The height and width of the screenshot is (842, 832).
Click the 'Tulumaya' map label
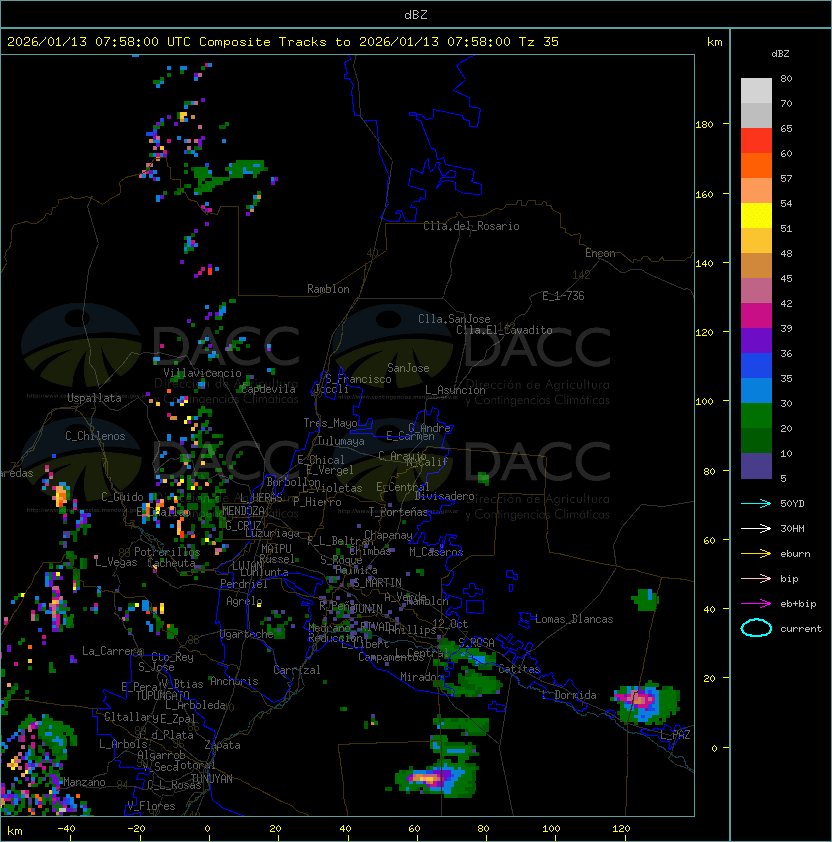pyautogui.click(x=341, y=441)
